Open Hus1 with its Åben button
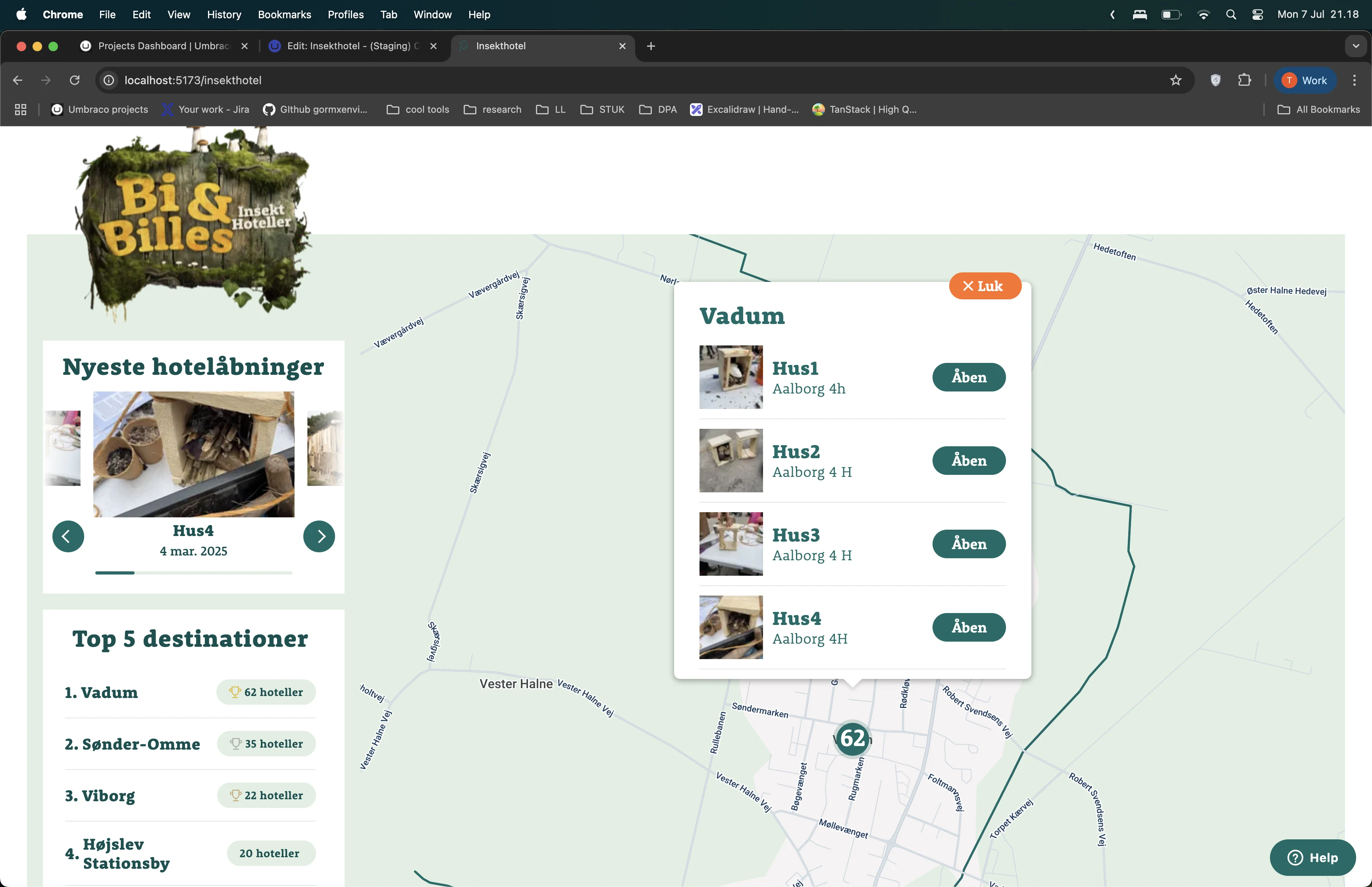Image resolution: width=1372 pixels, height=887 pixels. tap(968, 377)
